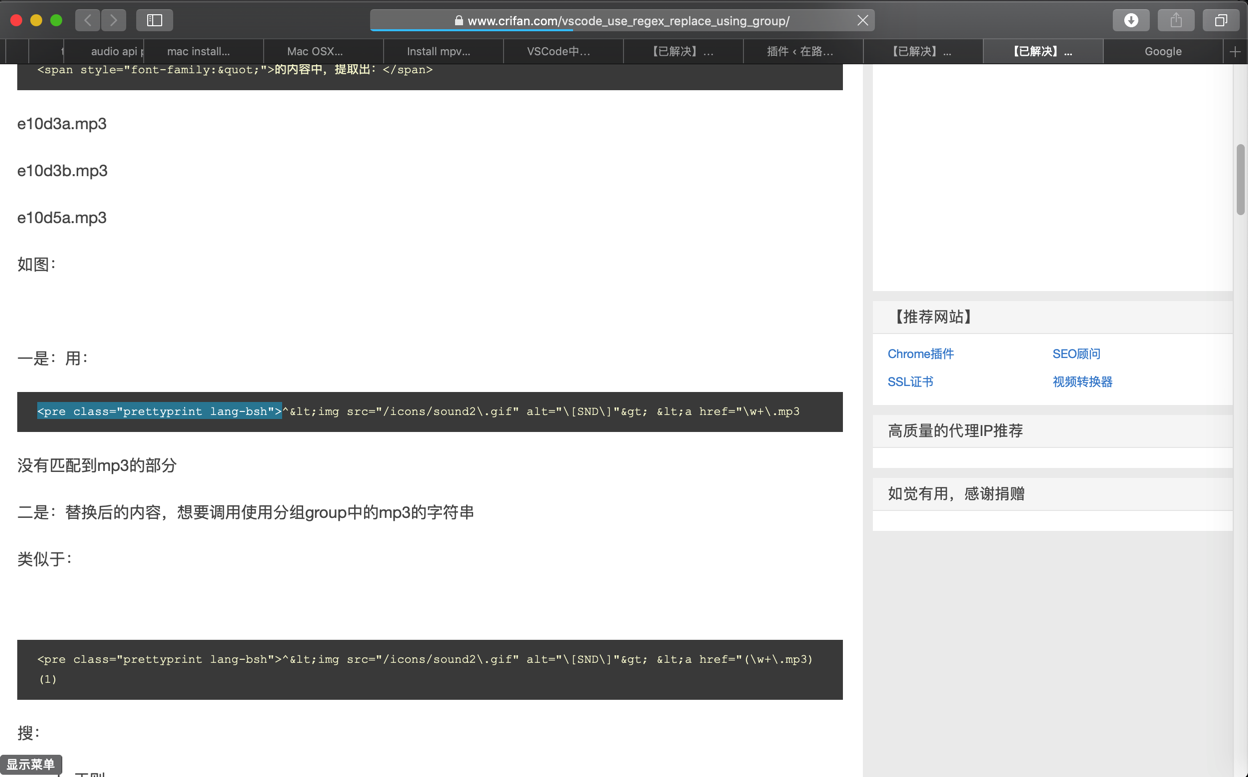
Task: Click the text 没有匹配到mp3的部分
Action: 97,465
